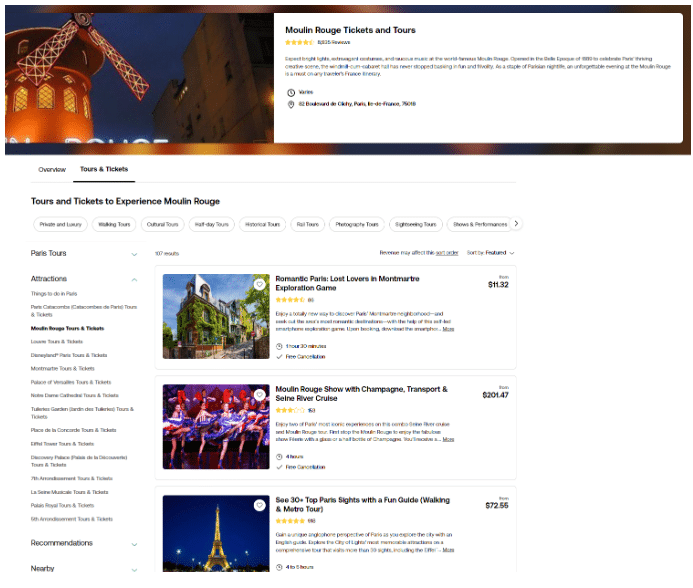Click More on Moulin Rouge Show description

pyautogui.click(x=448, y=439)
